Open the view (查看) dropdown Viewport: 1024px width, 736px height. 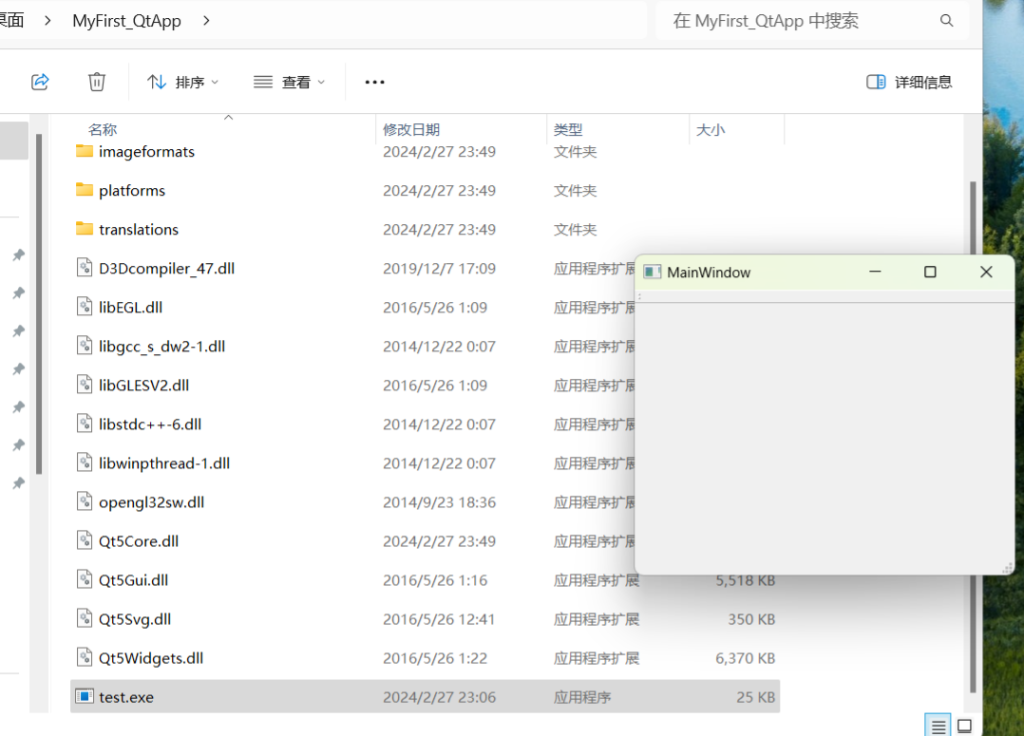pos(289,82)
